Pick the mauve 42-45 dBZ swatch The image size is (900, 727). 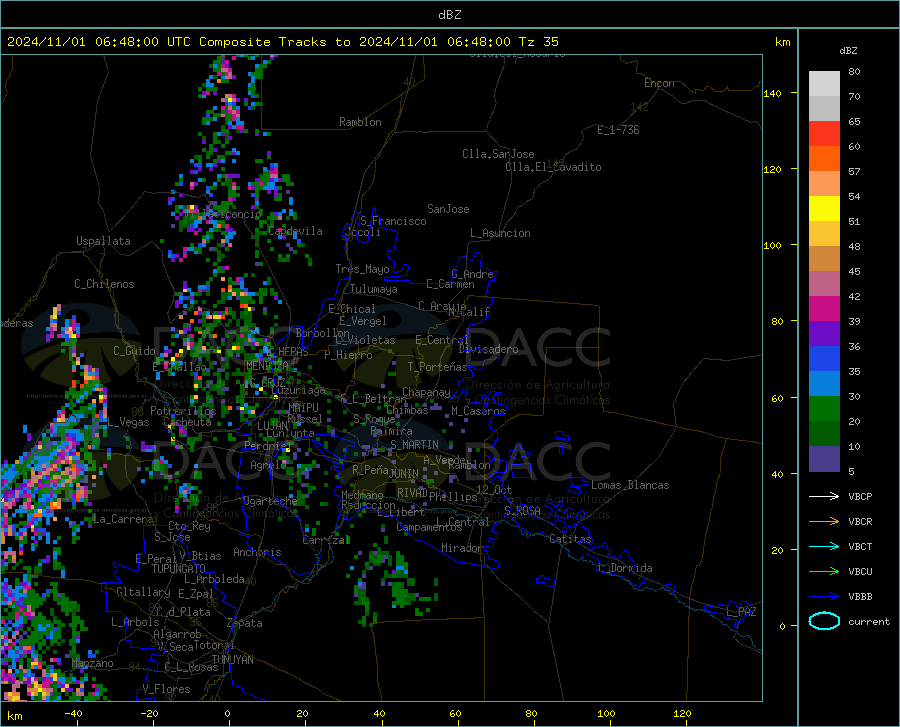pos(824,284)
